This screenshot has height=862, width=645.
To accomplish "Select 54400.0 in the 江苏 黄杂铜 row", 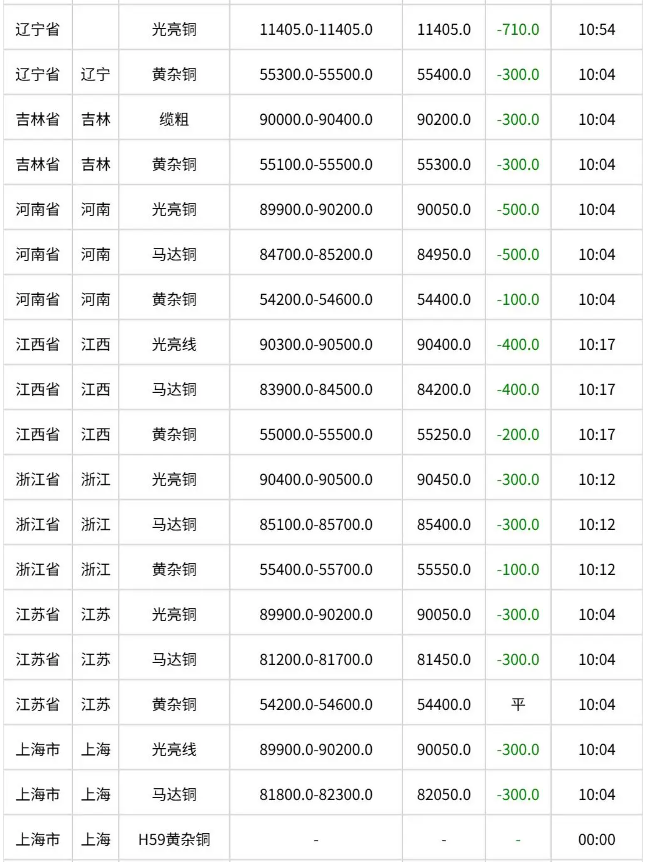I will (x=444, y=705).
